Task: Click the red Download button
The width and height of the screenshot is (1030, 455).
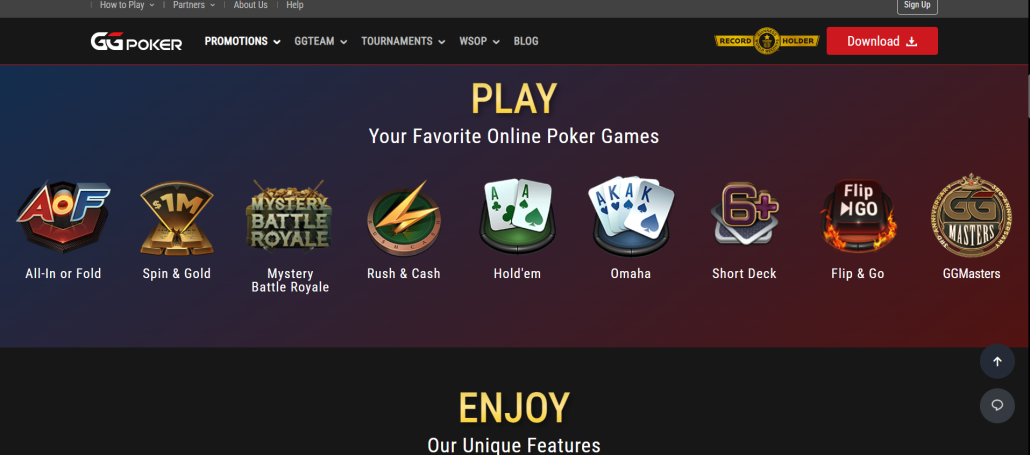Action: 882,41
